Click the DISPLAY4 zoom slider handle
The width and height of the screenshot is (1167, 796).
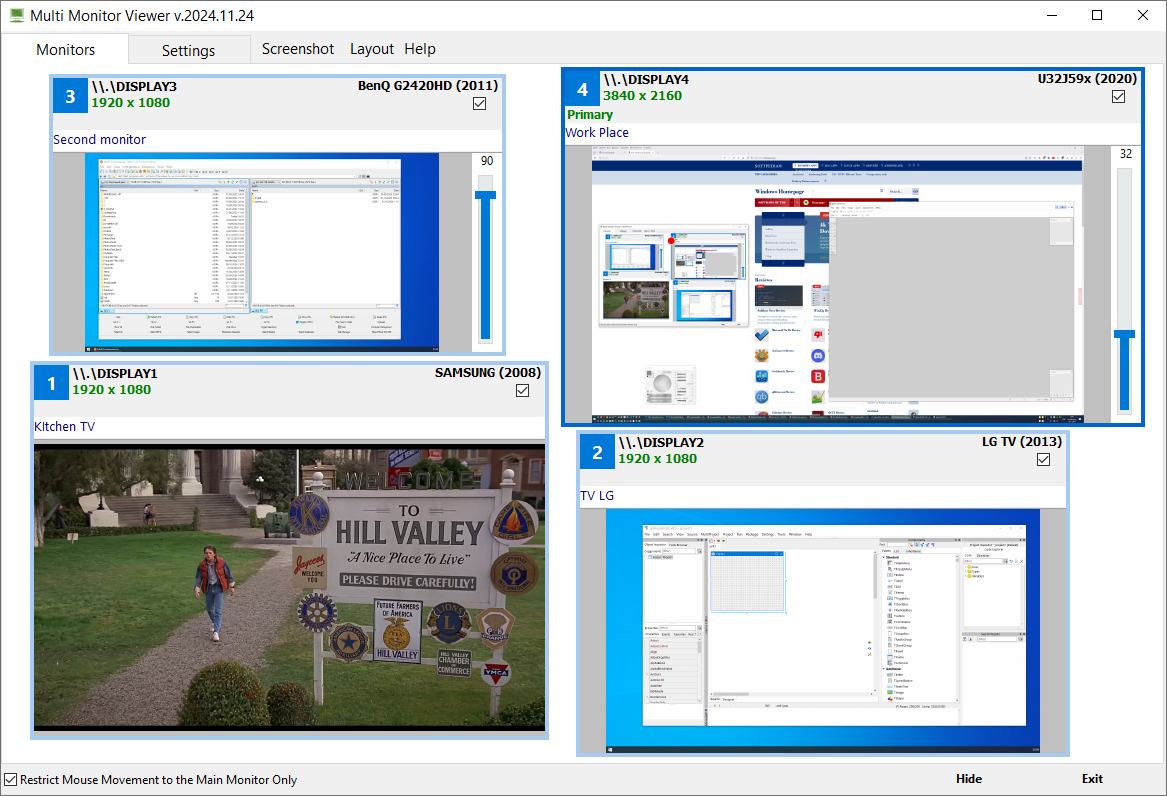[1124, 334]
